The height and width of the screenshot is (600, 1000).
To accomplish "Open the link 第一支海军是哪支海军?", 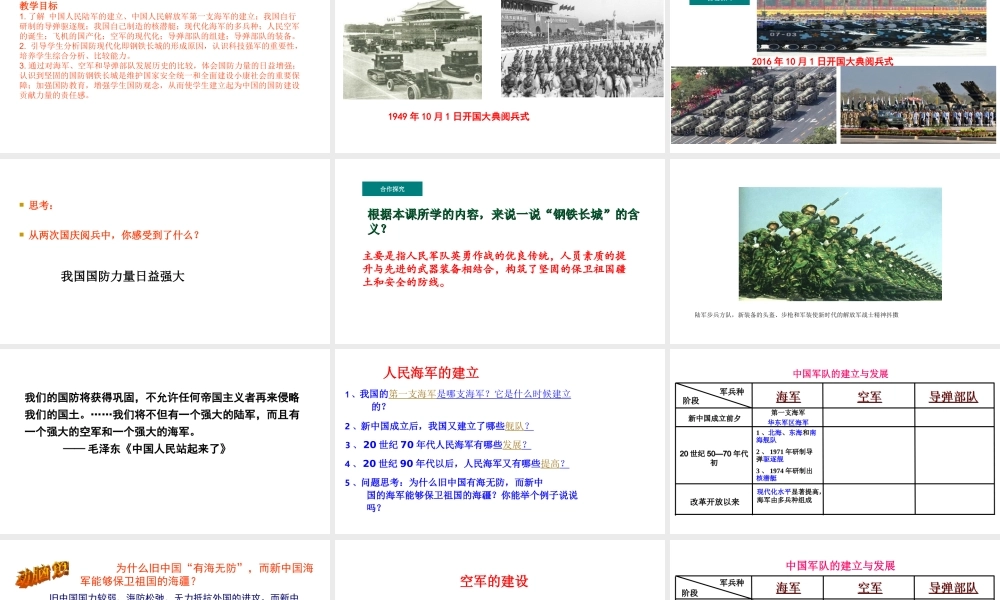I will pyautogui.click(x=441, y=394).
